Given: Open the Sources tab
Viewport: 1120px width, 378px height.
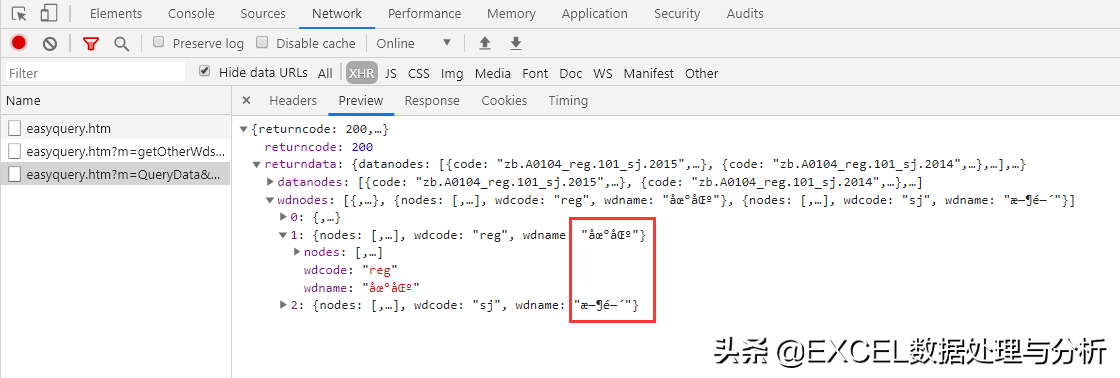Looking at the screenshot, I should pyautogui.click(x=263, y=14).
